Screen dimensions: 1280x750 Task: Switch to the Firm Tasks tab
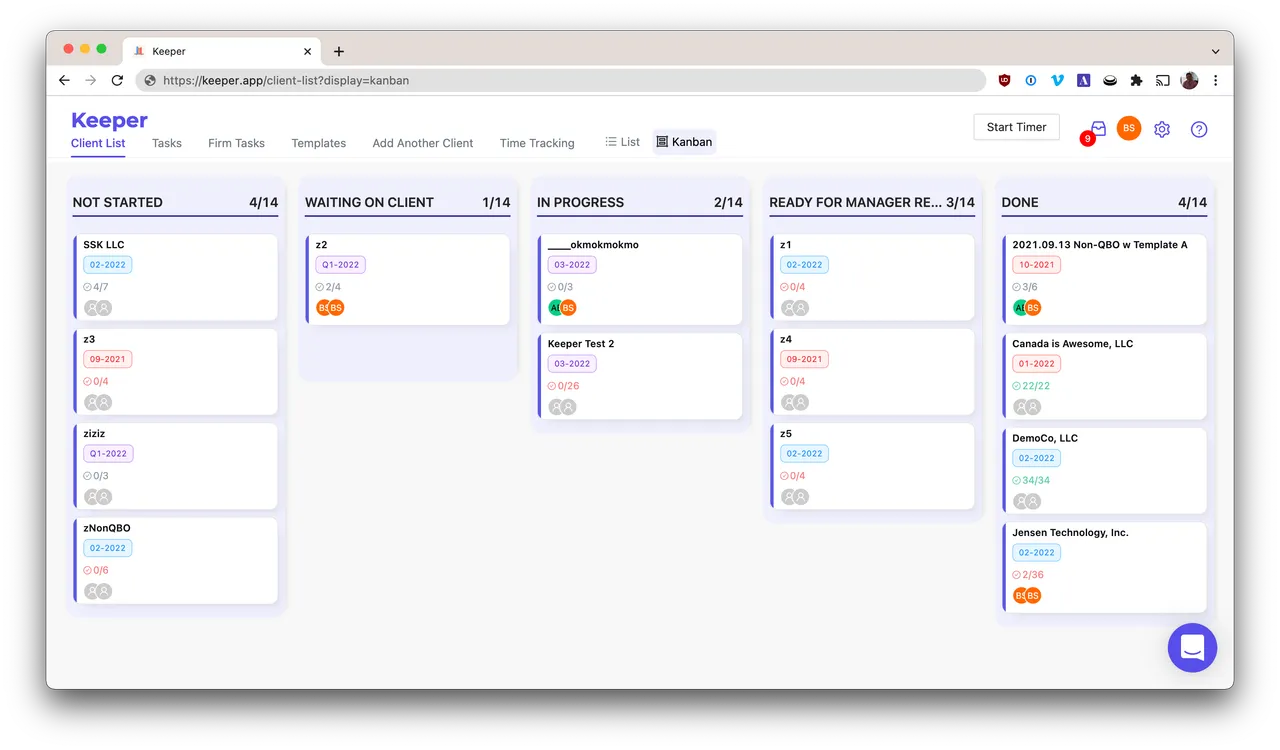click(236, 143)
